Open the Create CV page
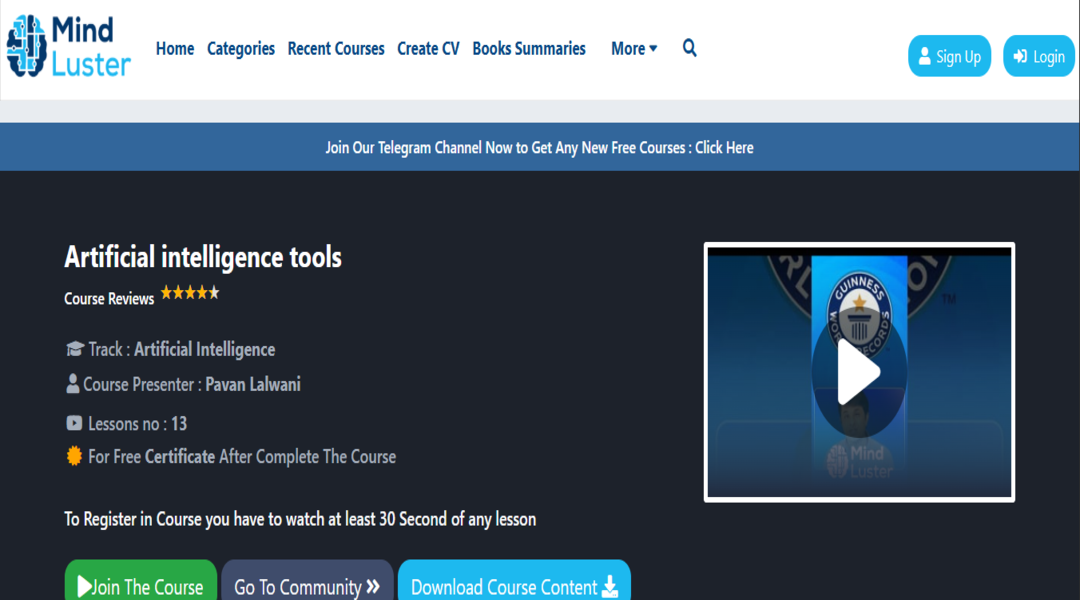This screenshot has width=1080, height=600. click(x=428, y=49)
